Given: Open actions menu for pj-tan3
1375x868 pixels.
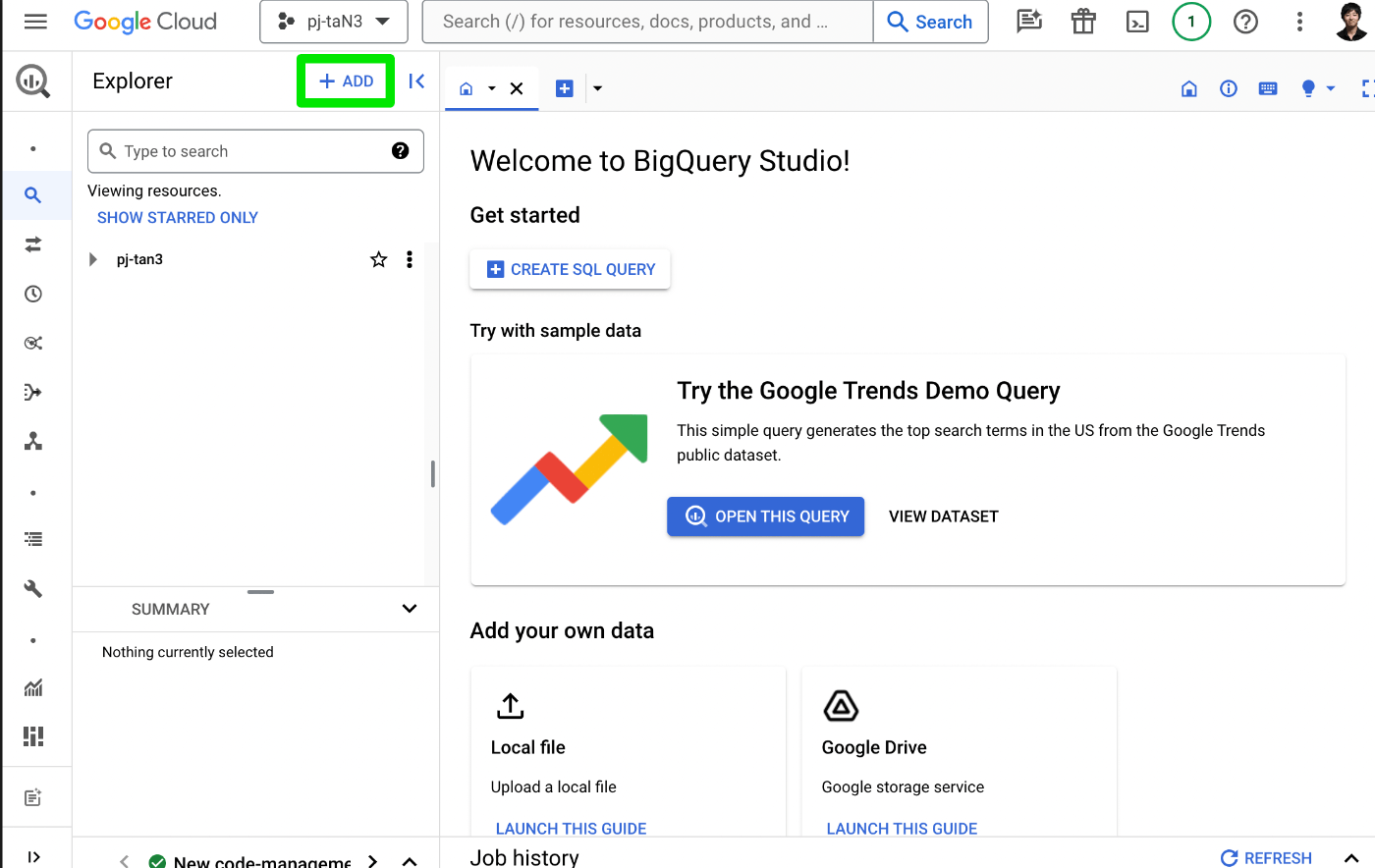Looking at the screenshot, I should [410, 259].
